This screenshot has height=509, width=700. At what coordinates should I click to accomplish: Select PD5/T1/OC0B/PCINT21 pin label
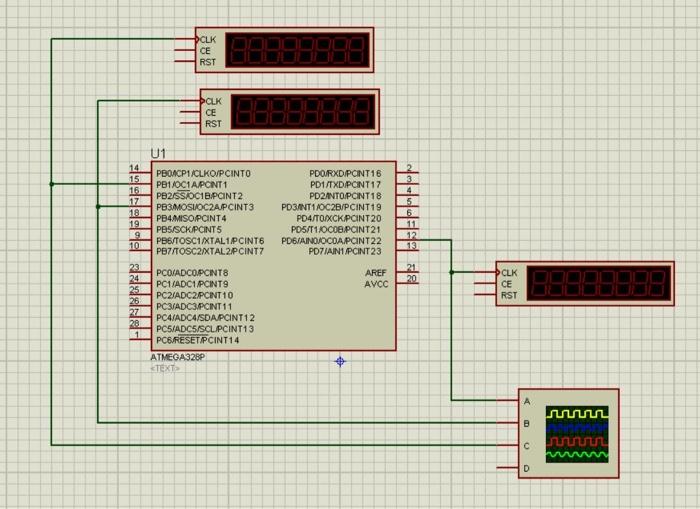pos(336,229)
